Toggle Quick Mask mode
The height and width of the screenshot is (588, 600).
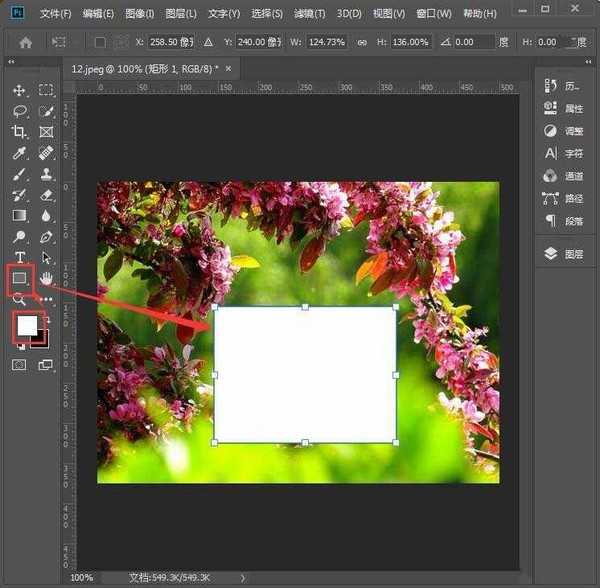click(19, 366)
